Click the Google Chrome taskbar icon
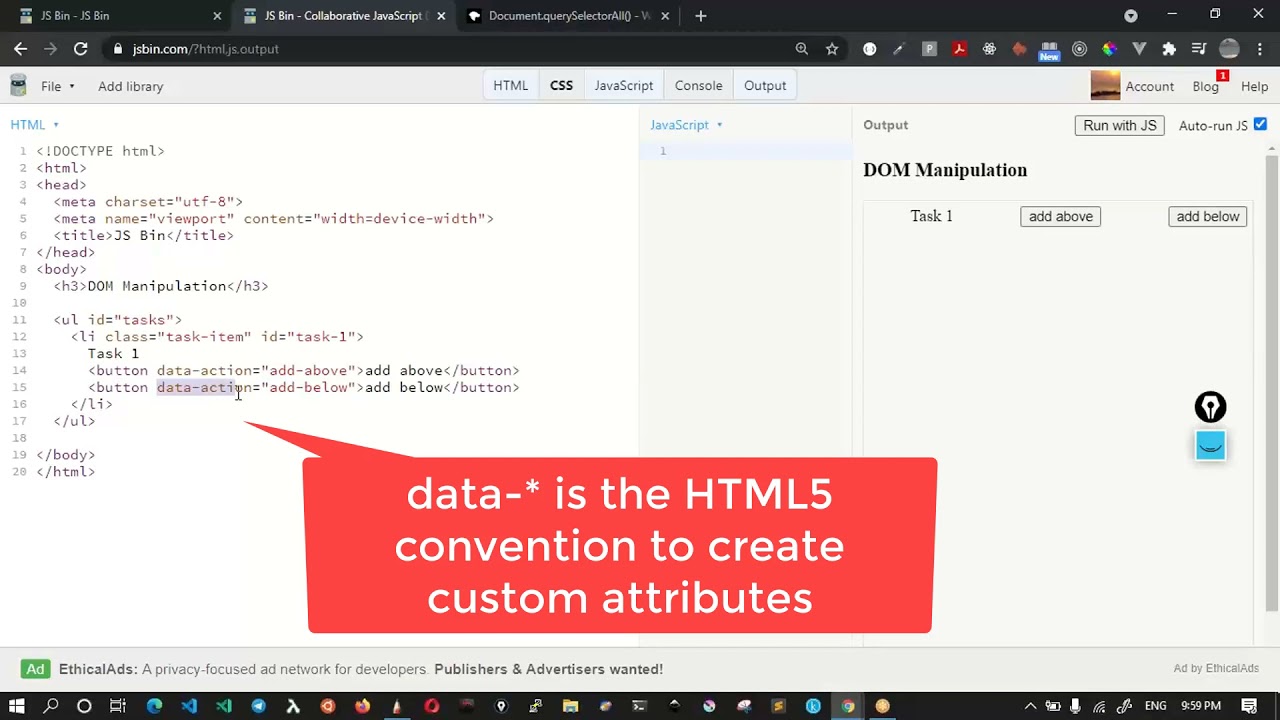 coord(847,706)
